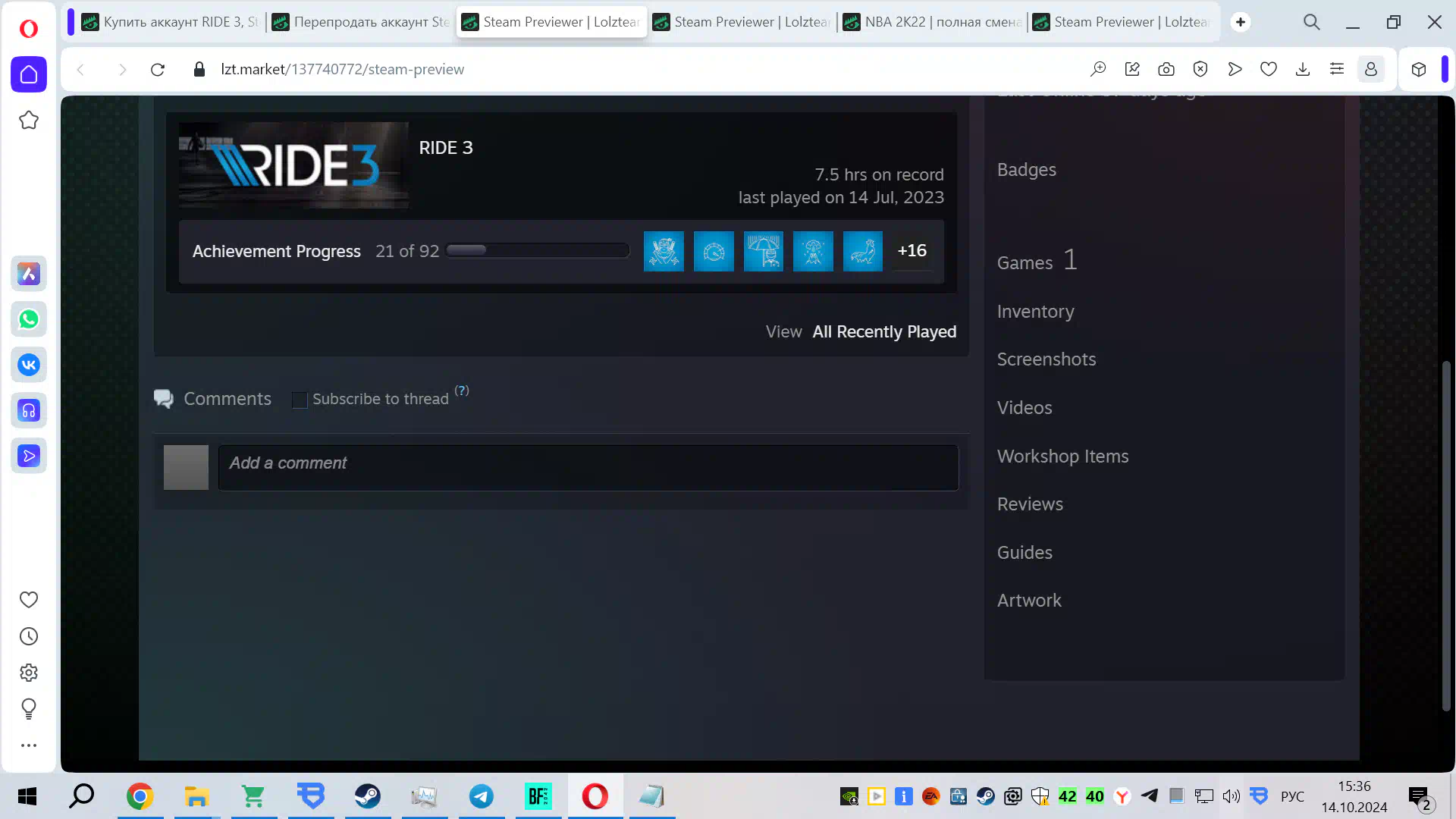Open zoom magnifier in address bar
This screenshot has width=1456, height=819.
click(x=1098, y=70)
